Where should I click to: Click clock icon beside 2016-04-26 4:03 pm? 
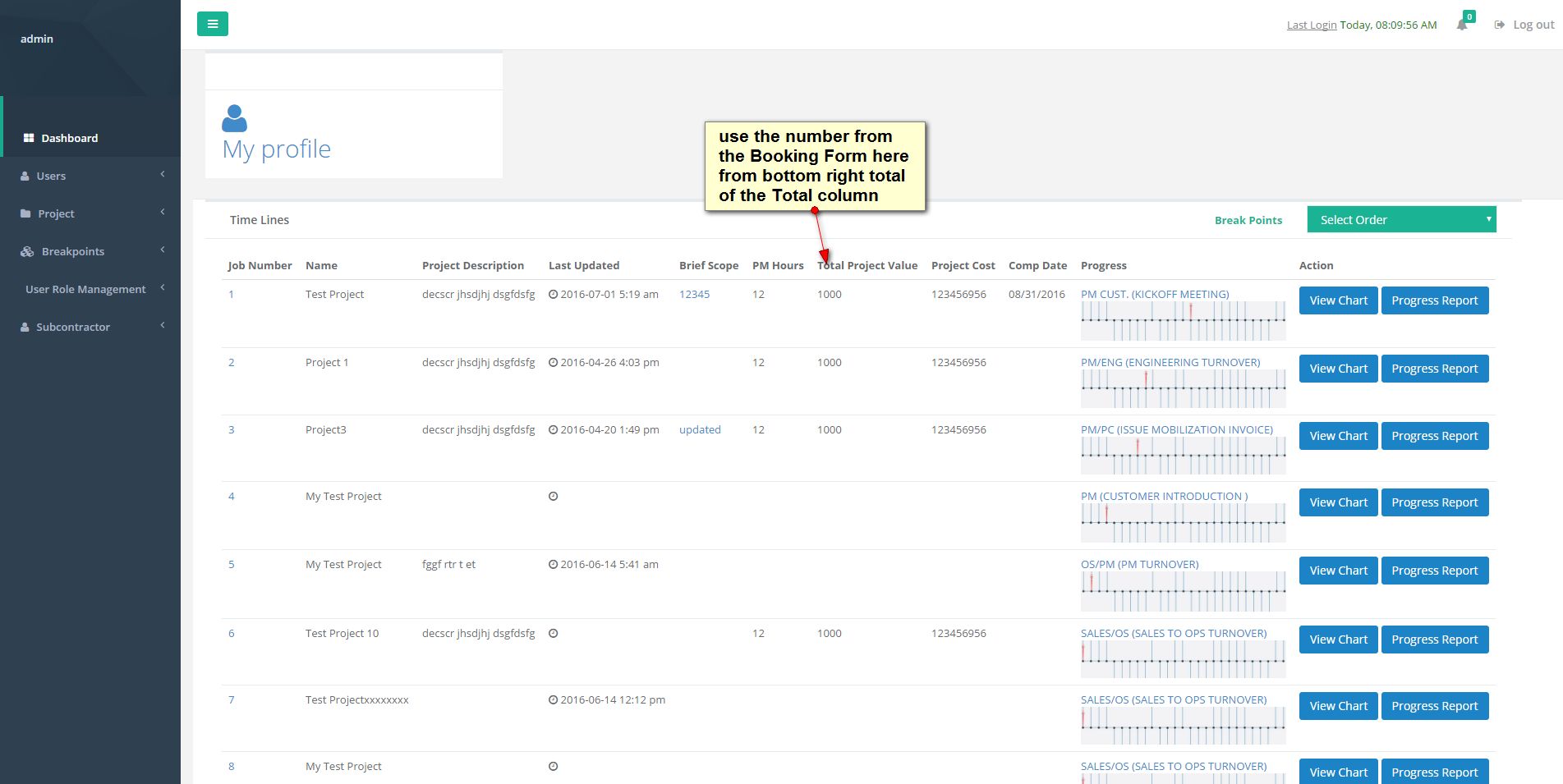pyautogui.click(x=554, y=362)
